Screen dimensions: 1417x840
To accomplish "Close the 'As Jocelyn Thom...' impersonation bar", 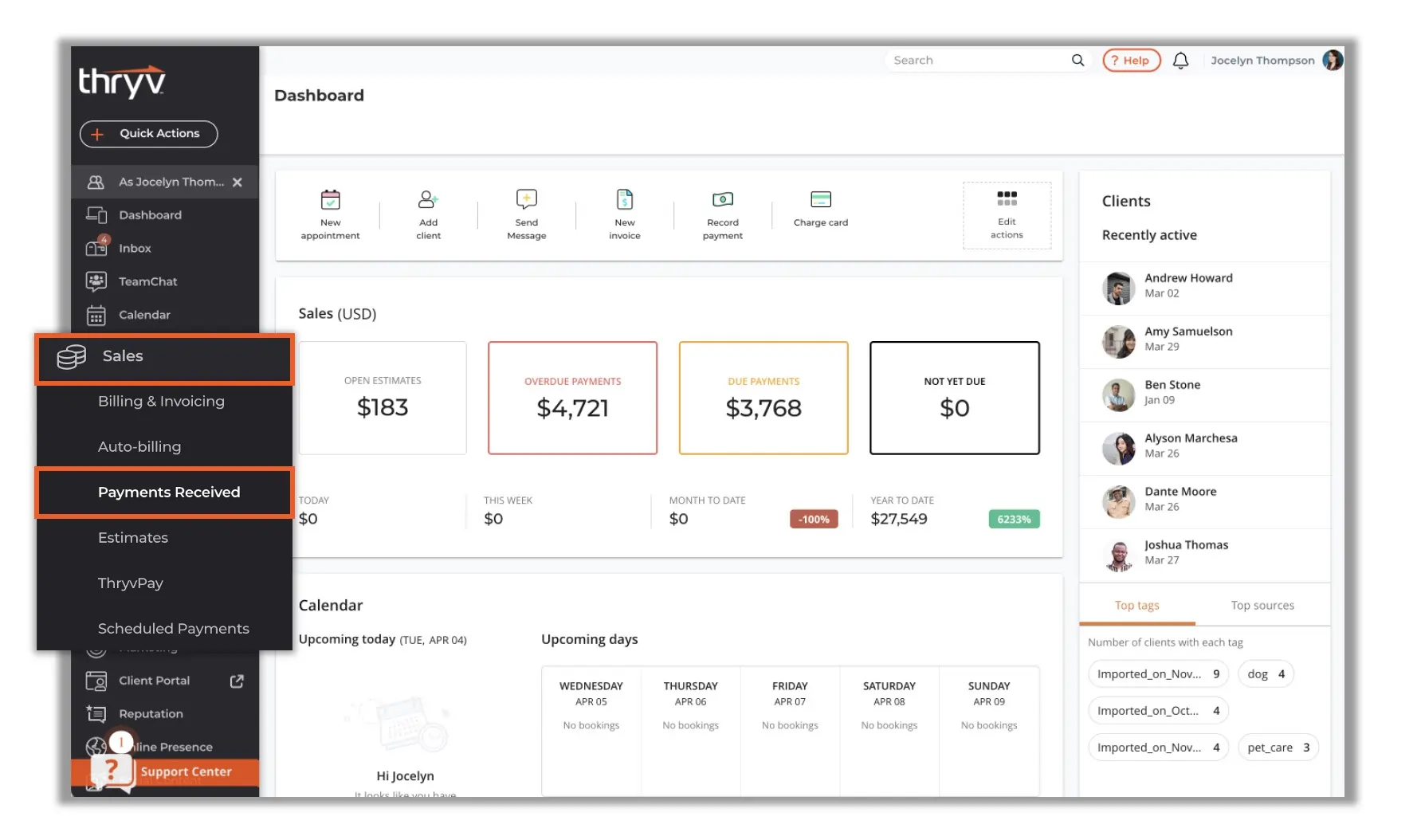I will click(x=237, y=183).
